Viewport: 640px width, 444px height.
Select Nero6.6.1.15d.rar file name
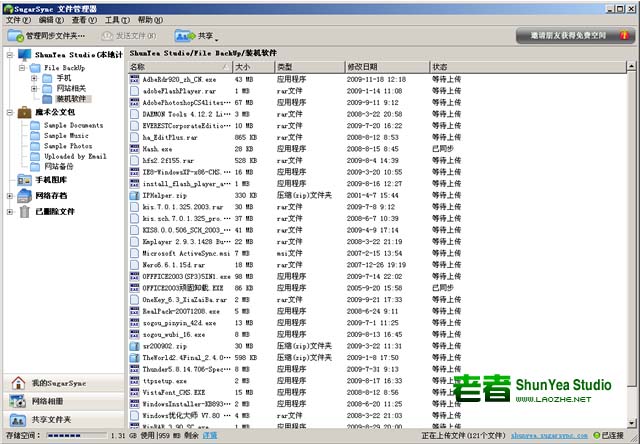click(173, 265)
